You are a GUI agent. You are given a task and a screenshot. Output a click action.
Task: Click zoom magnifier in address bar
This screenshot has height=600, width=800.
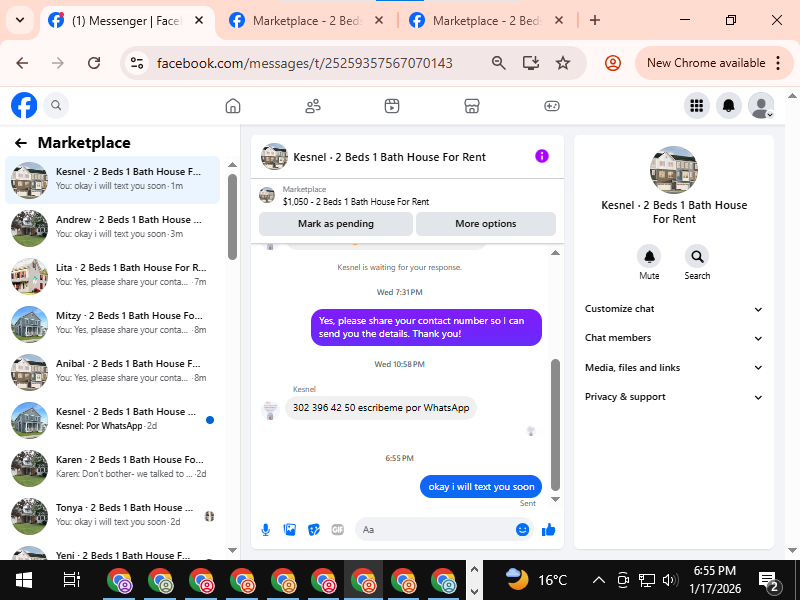pyautogui.click(x=498, y=63)
